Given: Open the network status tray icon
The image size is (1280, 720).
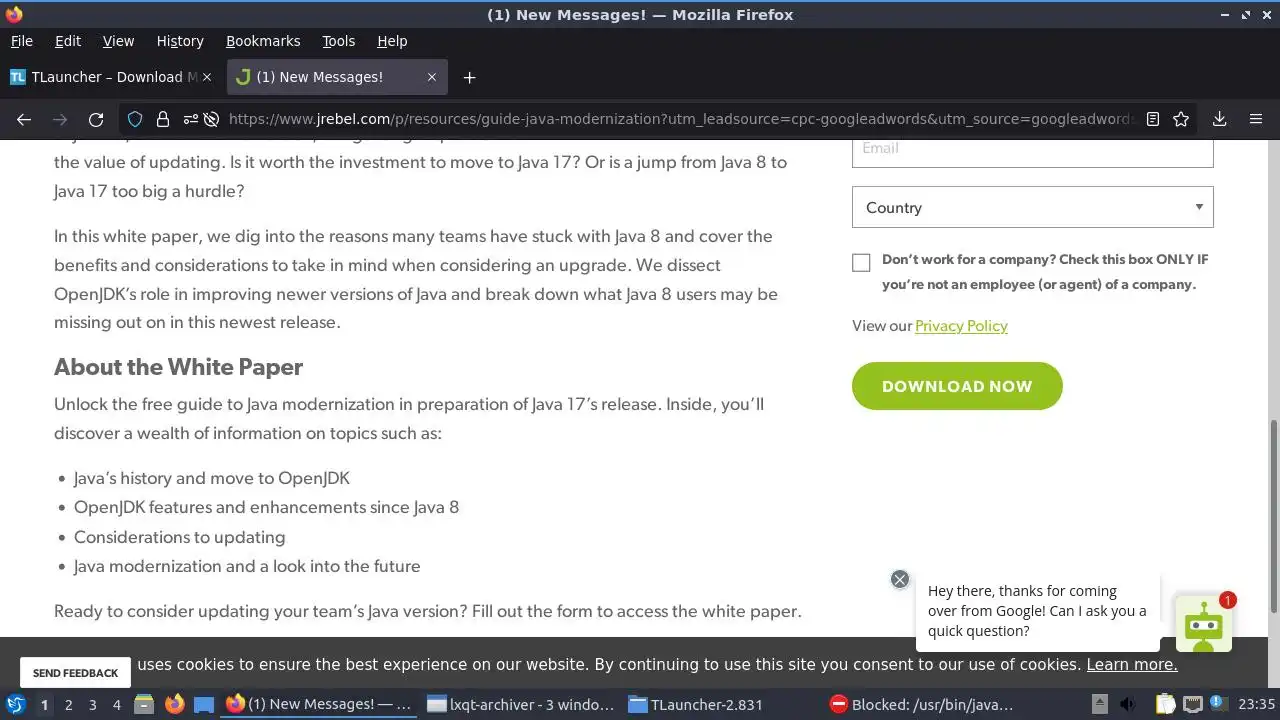Looking at the screenshot, I should point(1192,704).
